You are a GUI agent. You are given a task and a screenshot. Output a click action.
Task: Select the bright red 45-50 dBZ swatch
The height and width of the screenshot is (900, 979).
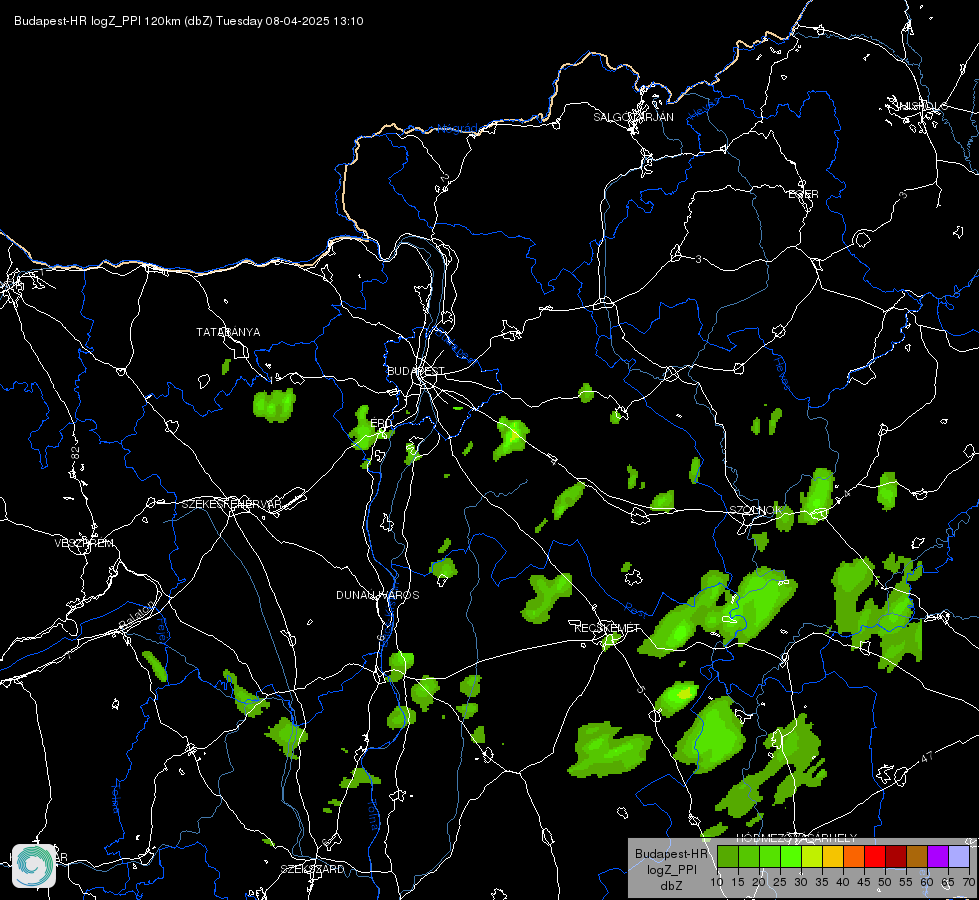(x=875, y=856)
